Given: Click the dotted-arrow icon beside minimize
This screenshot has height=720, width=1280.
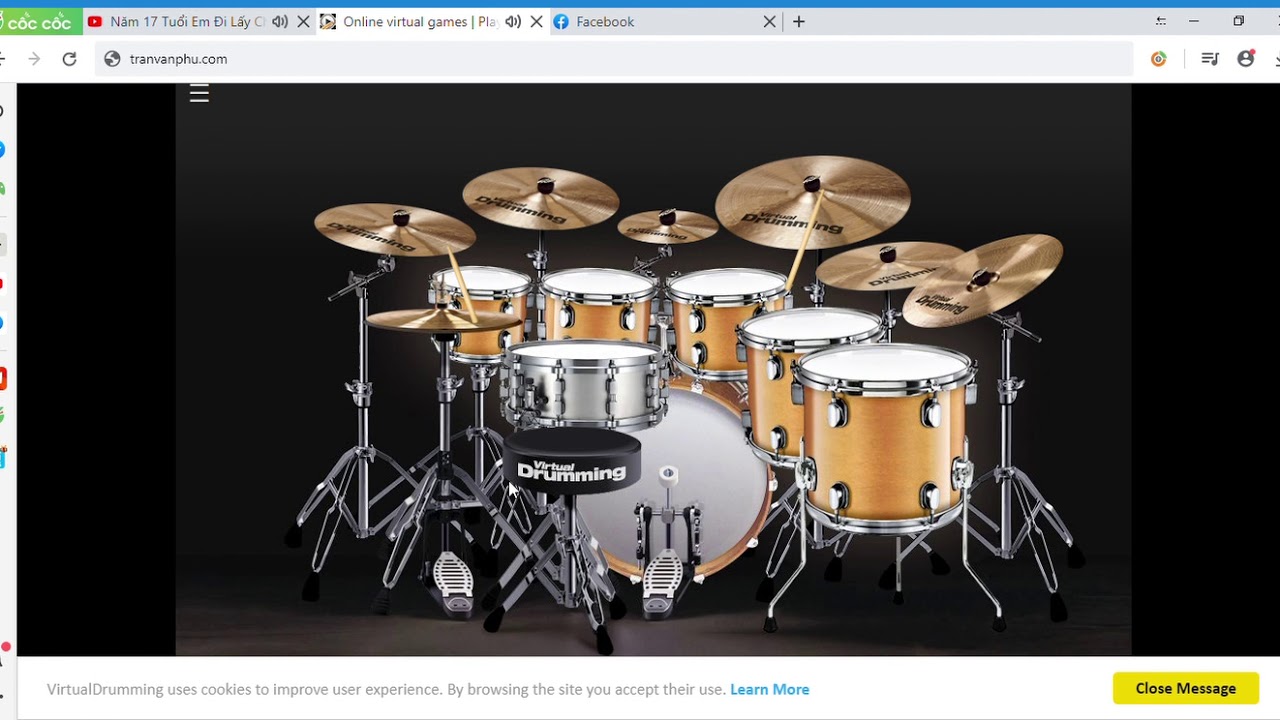Looking at the screenshot, I should pos(1160,21).
